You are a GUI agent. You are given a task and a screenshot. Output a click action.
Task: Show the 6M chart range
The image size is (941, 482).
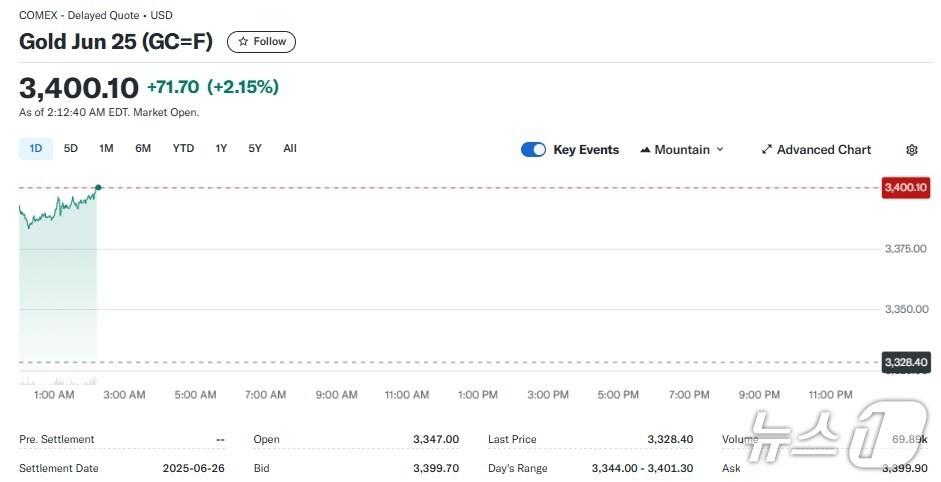coord(143,149)
